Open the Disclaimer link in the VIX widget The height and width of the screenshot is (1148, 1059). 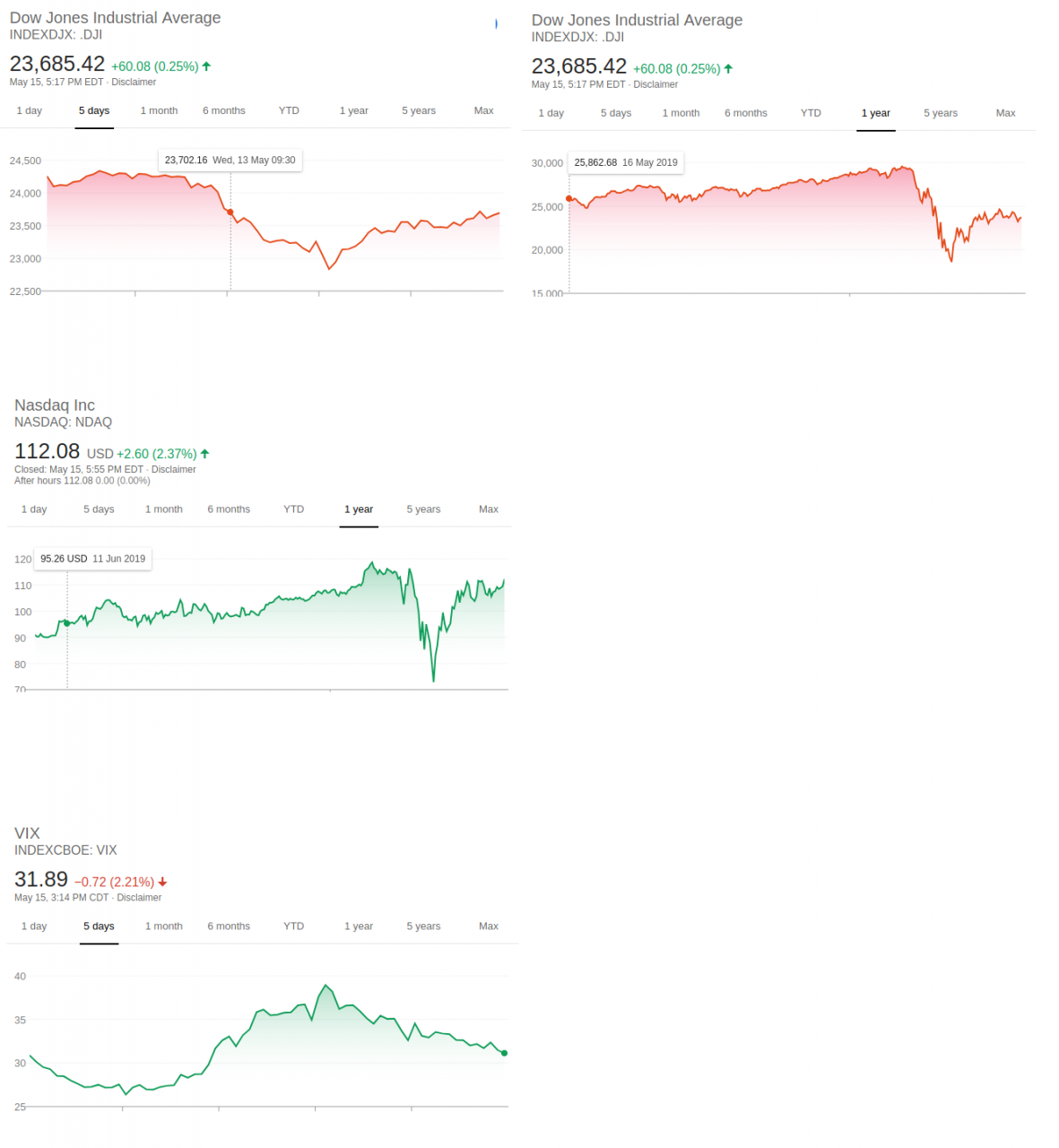click(139, 898)
